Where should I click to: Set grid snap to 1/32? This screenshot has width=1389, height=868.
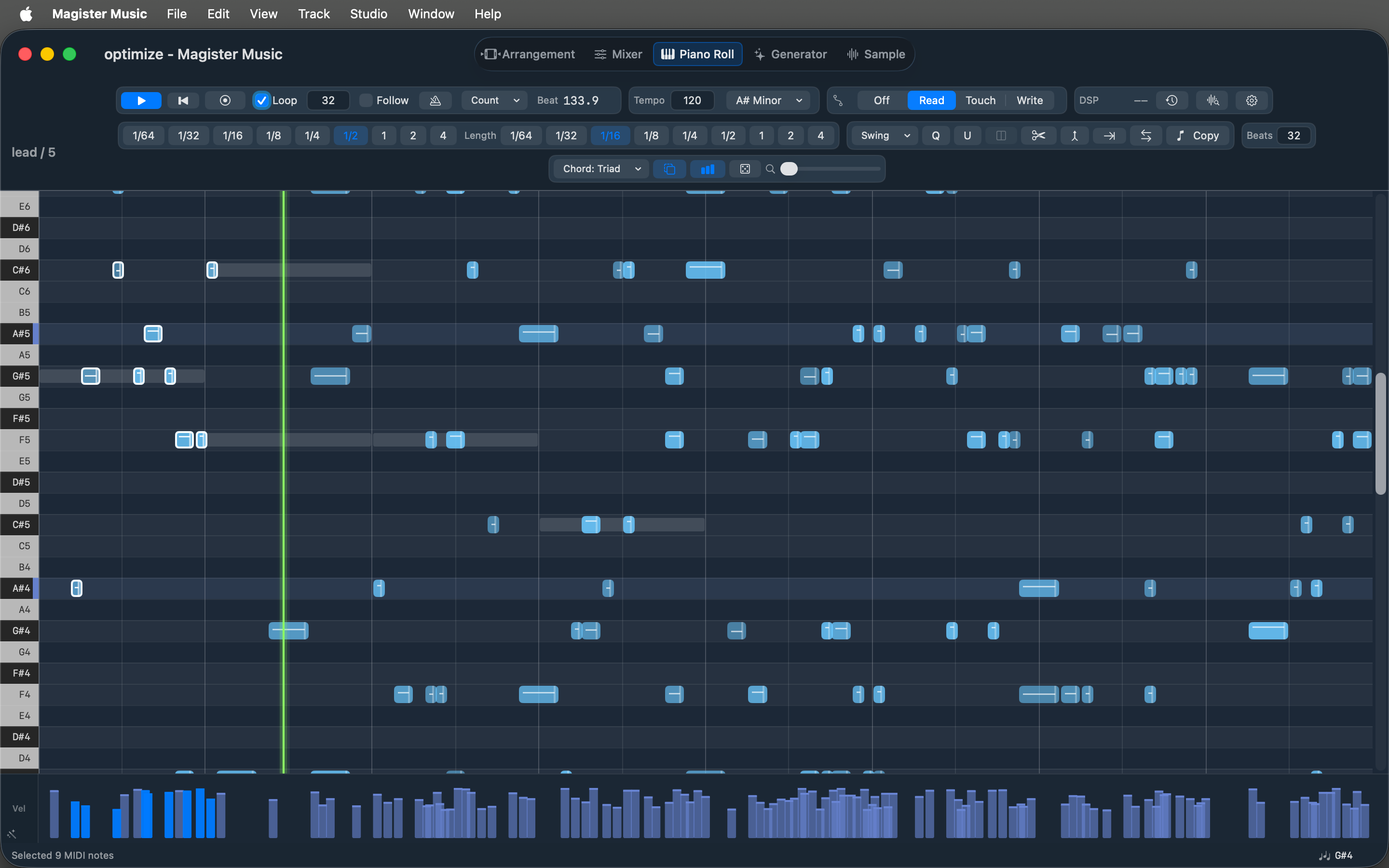(188, 136)
